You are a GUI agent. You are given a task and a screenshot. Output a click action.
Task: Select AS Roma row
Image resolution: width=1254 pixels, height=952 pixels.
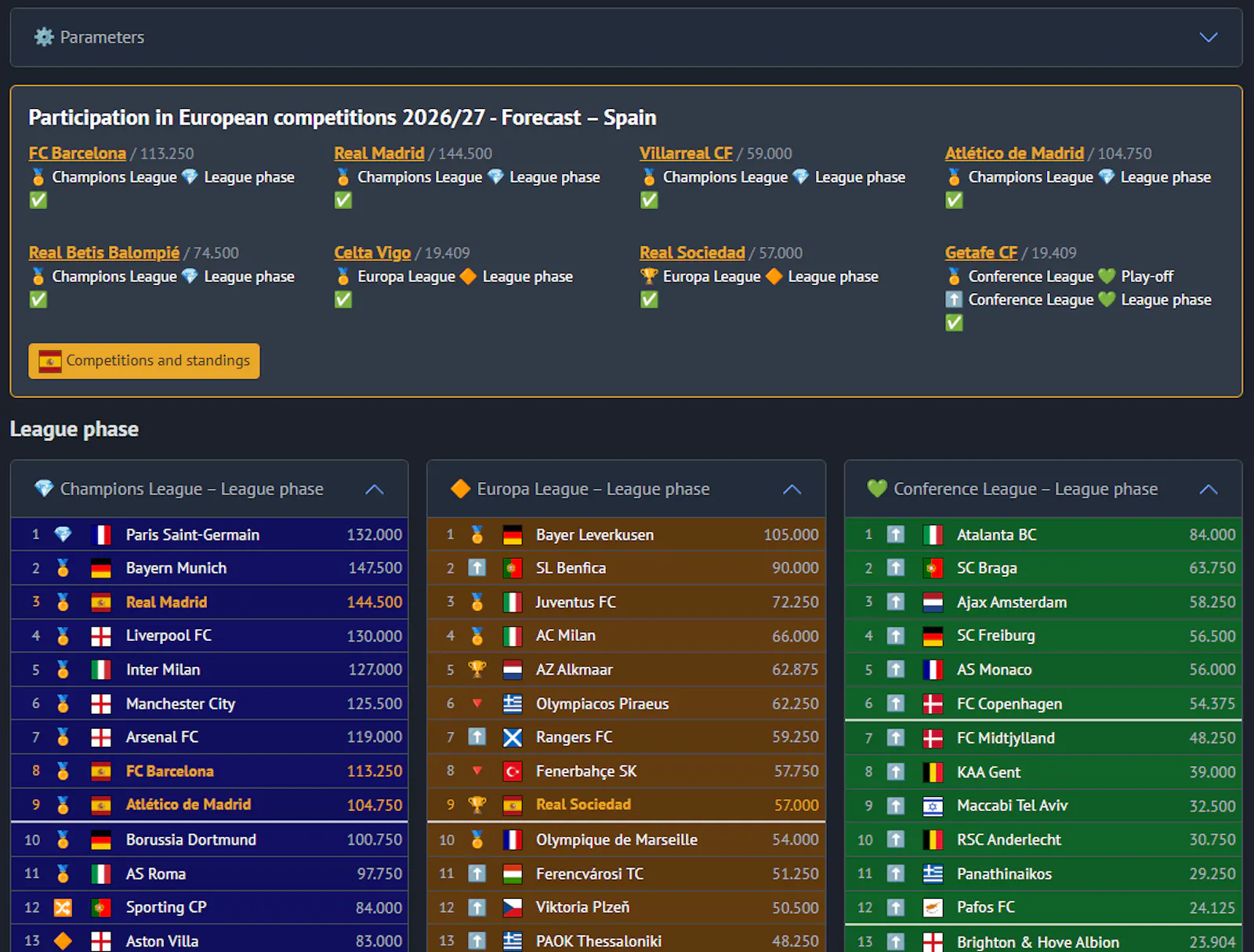point(209,874)
